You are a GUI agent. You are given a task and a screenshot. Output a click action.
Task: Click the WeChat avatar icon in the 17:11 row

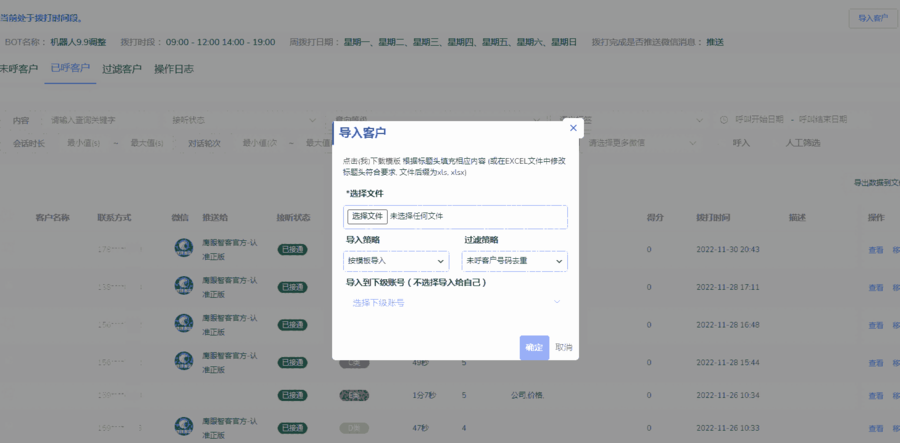pyautogui.click(x=184, y=286)
